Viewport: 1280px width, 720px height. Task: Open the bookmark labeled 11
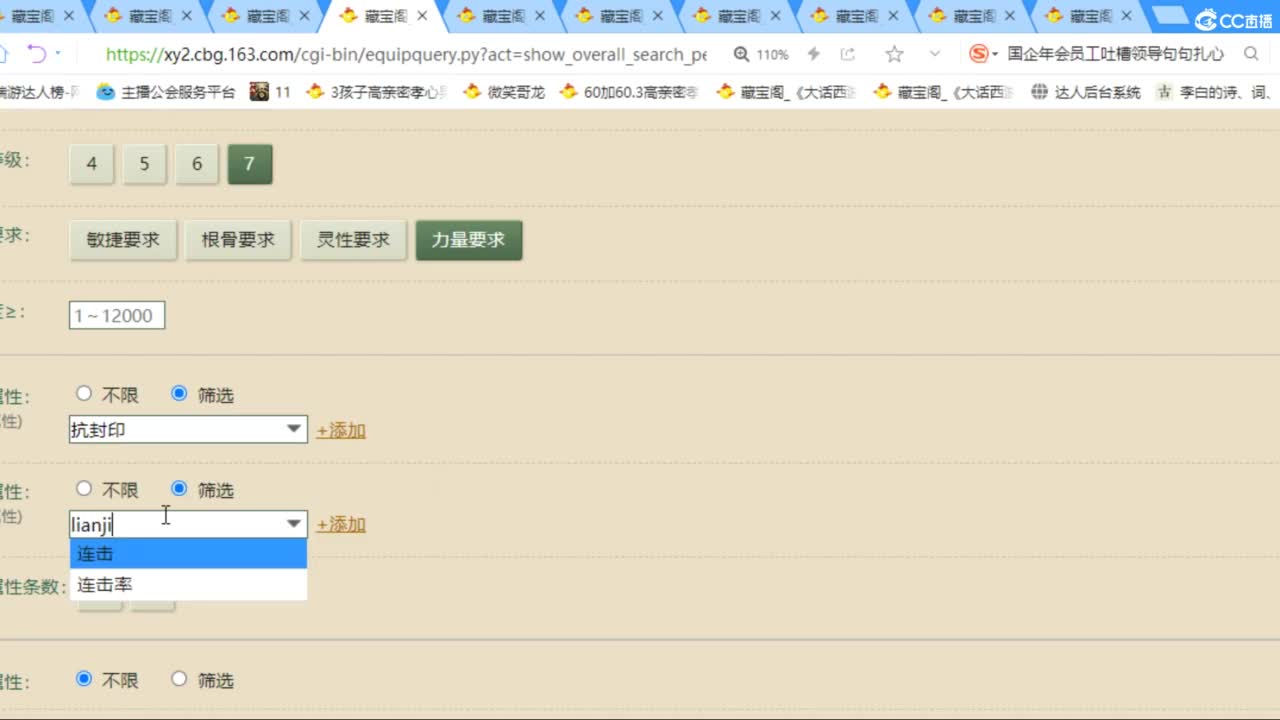271,92
